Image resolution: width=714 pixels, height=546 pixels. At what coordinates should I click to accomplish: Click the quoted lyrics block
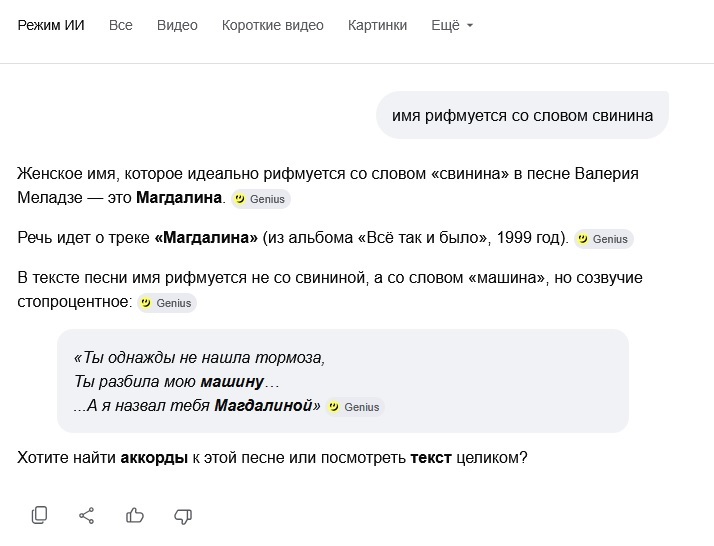pos(343,381)
